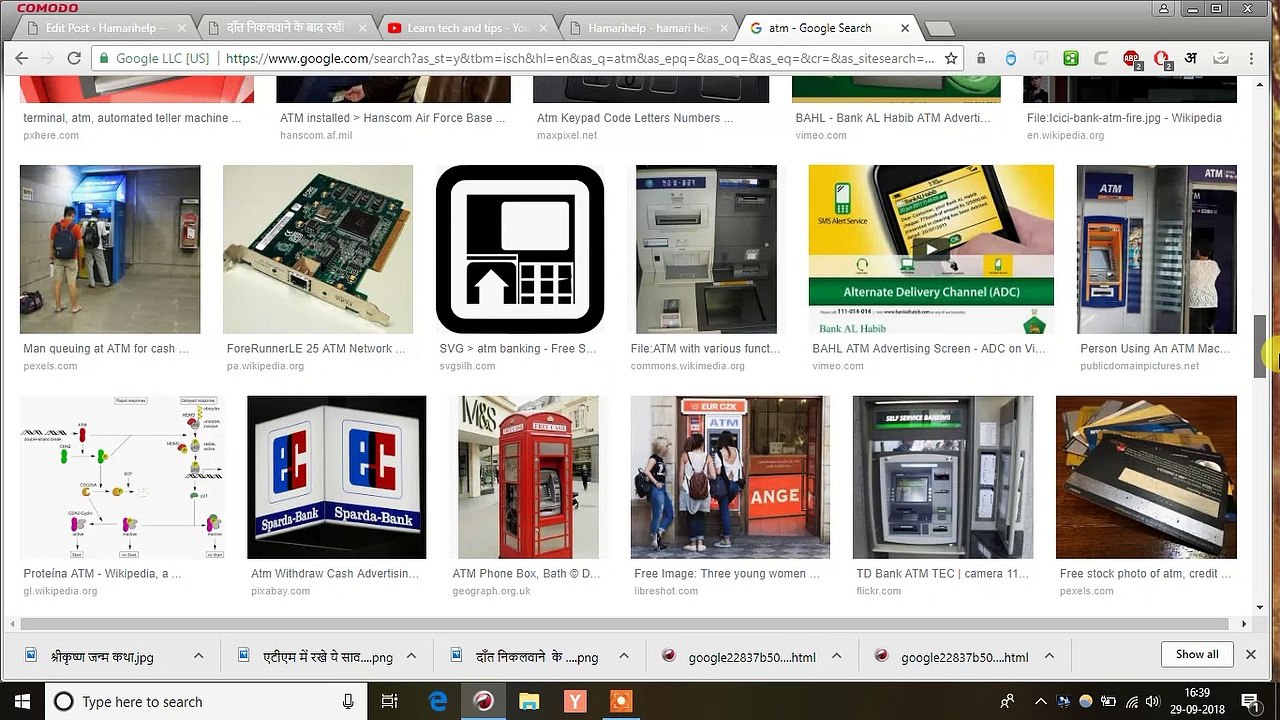Open ForeRunnerLE 25 ATM Network card image
This screenshot has height=720, width=1280.
[x=318, y=249]
